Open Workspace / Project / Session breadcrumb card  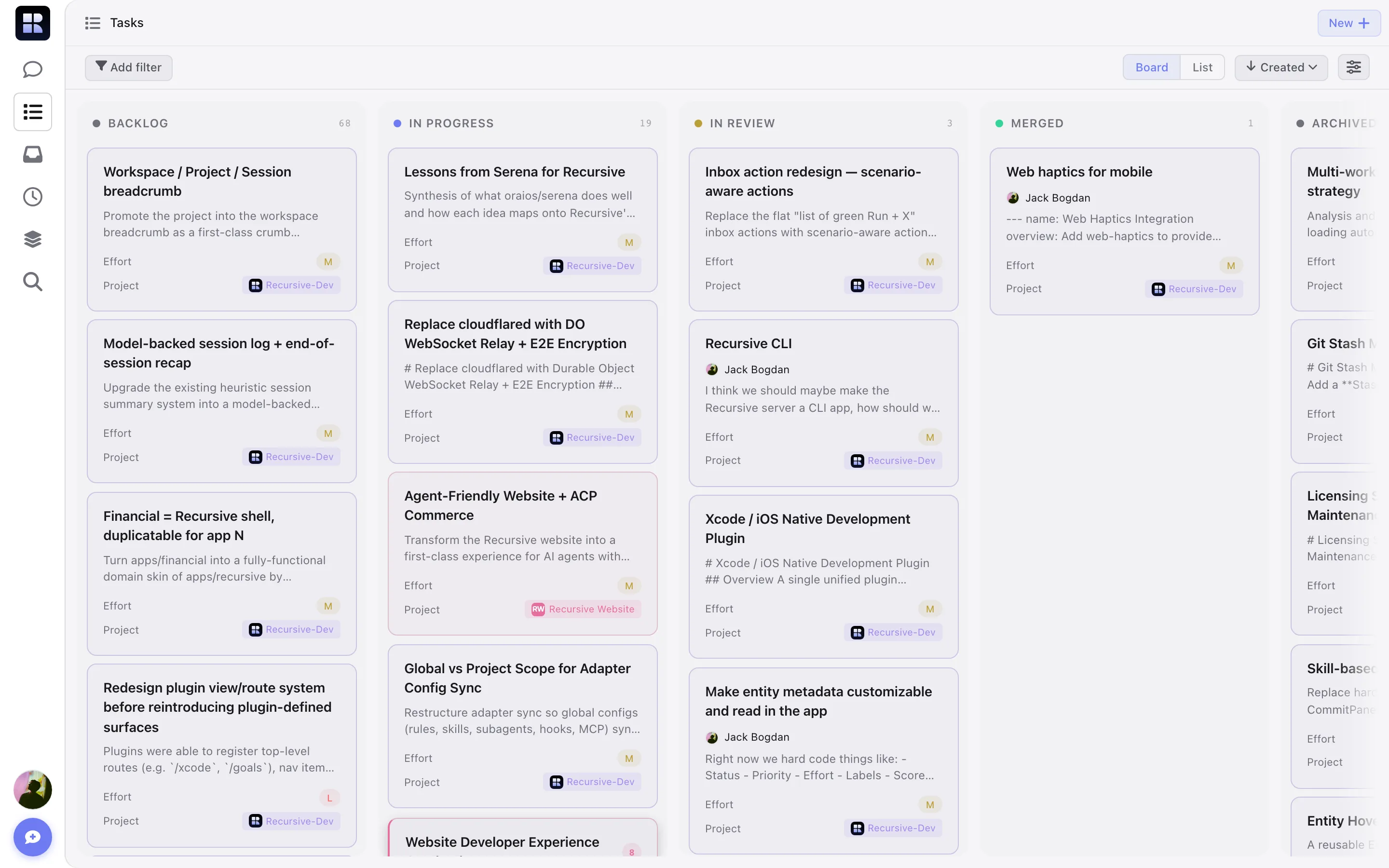pyautogui.click(x=221, y=230)
